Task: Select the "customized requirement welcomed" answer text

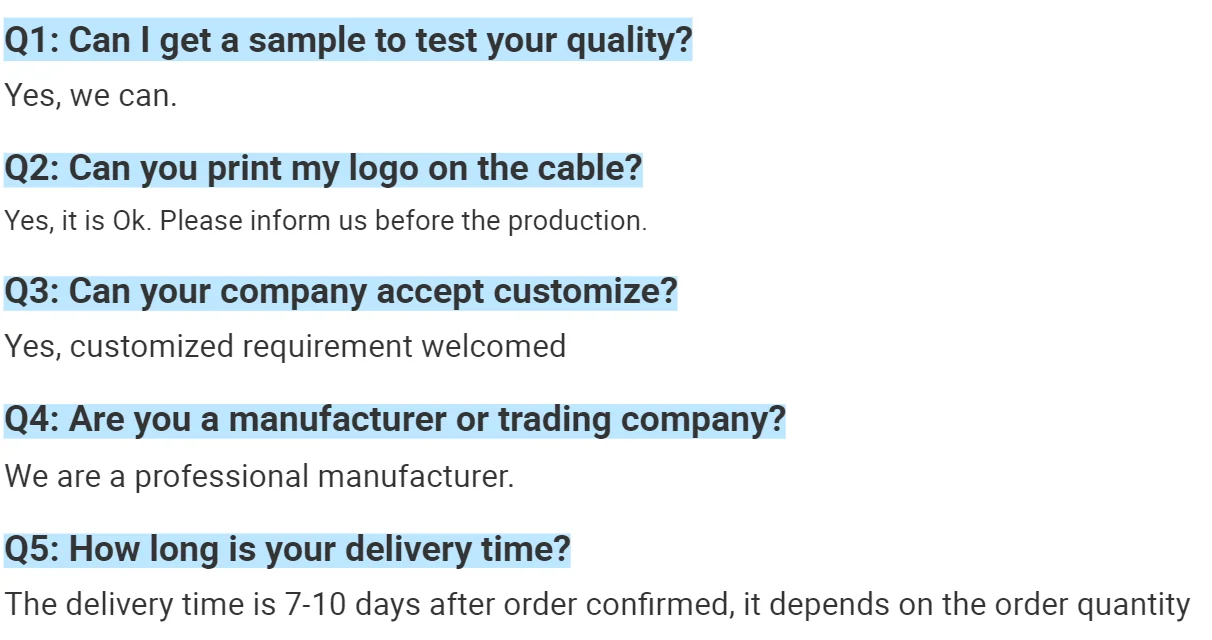Action: pyautogui.click(x=318, y=346)
